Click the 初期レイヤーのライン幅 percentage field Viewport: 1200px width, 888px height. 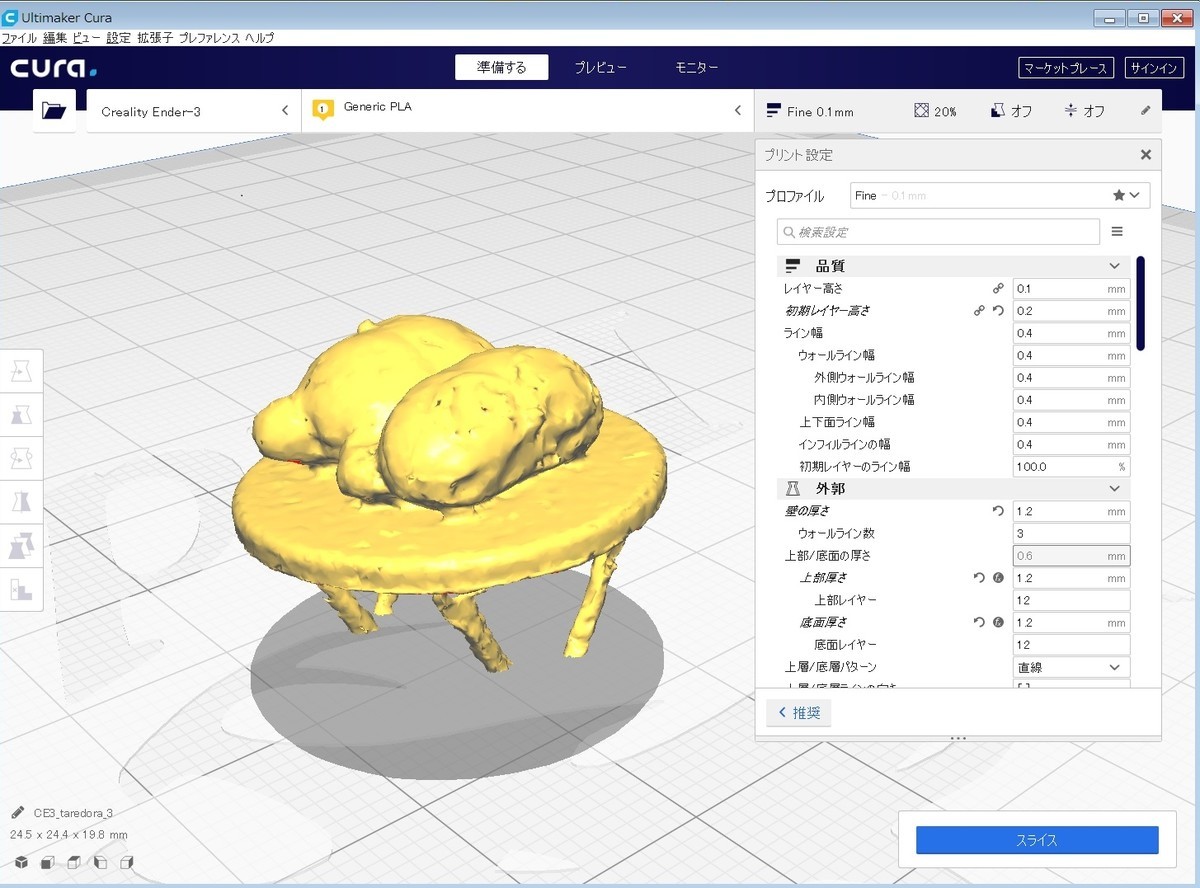(x=1071, y=466)
